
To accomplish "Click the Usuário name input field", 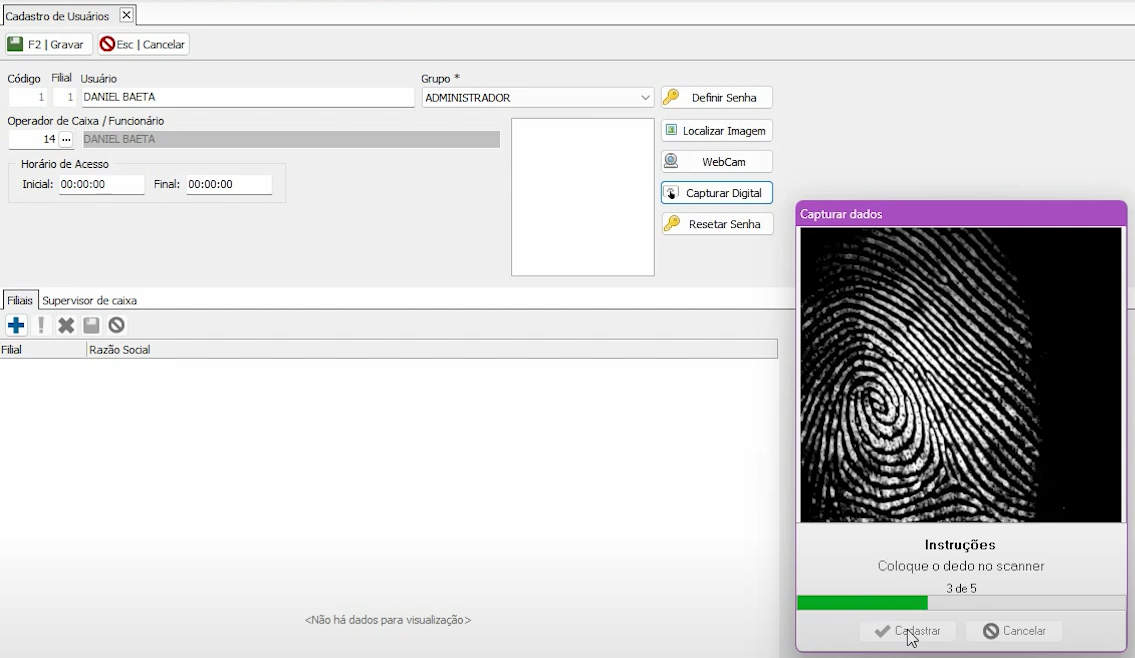I will (246, 98).
